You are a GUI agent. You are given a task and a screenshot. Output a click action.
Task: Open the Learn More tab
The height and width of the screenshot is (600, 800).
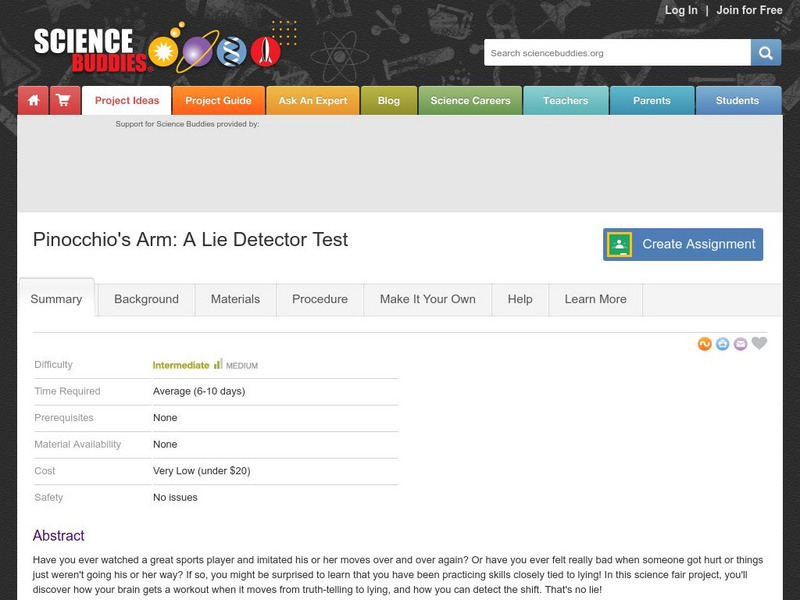pos(595,299)
